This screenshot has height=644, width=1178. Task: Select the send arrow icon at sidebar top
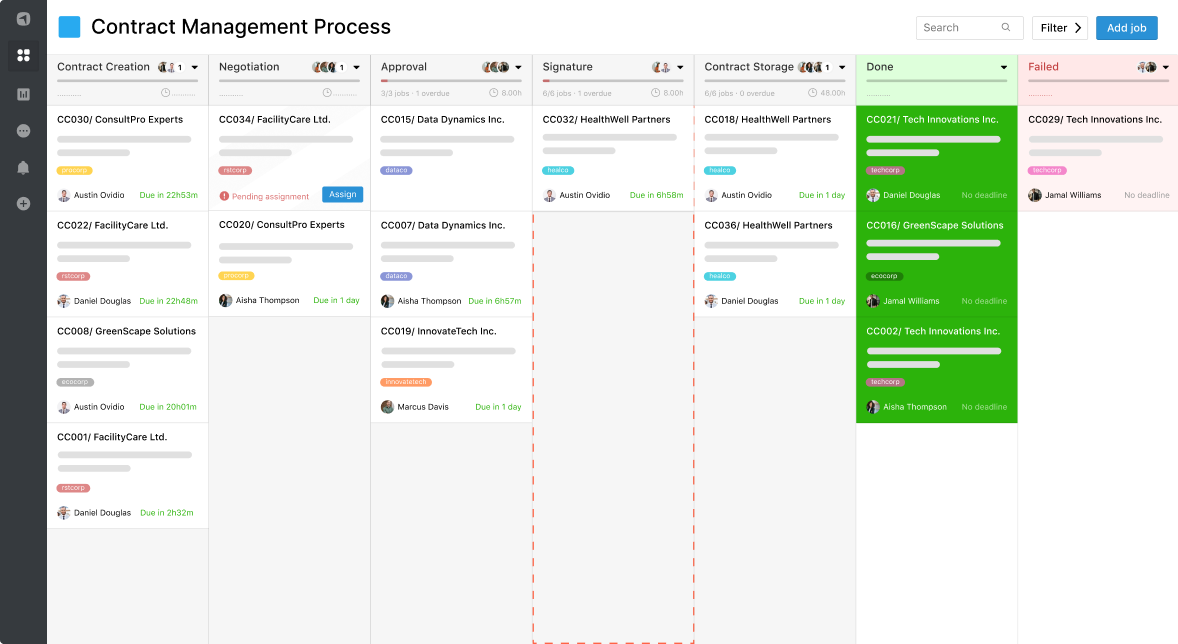(22, 18)
